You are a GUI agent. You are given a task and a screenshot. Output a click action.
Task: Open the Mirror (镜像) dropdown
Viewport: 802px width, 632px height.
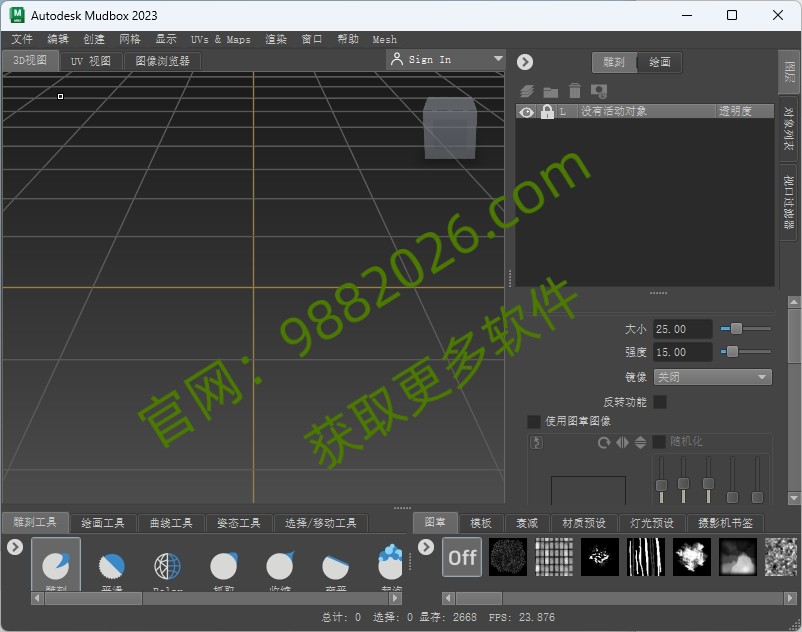(712, 377)
